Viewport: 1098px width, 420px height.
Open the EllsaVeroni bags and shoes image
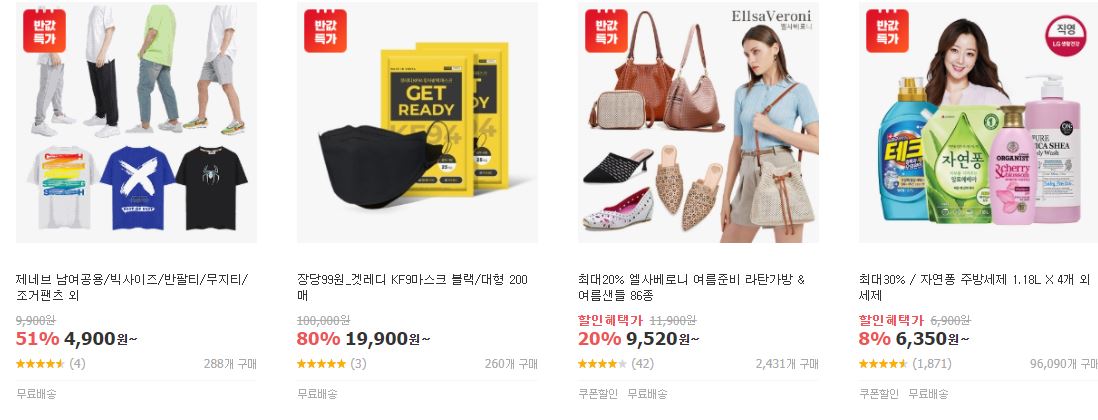click(698, 122)
